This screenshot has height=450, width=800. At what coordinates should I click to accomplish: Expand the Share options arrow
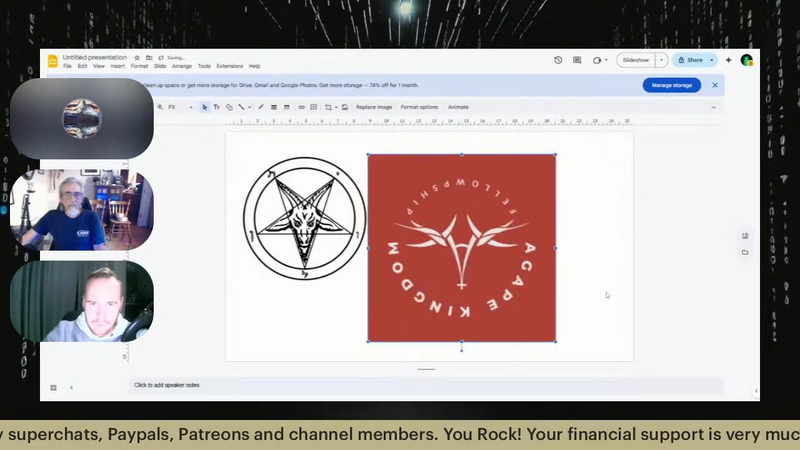click(x=712, y=60)
